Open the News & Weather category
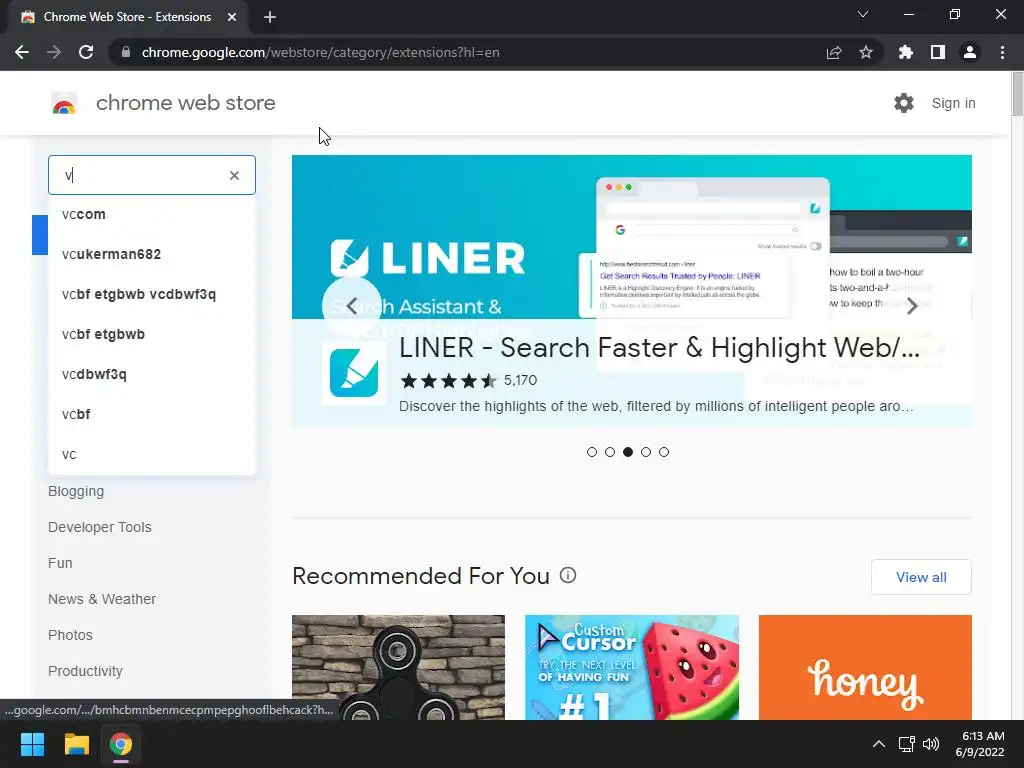This screenshot has width=1024, height=768. tap(102, 599)
